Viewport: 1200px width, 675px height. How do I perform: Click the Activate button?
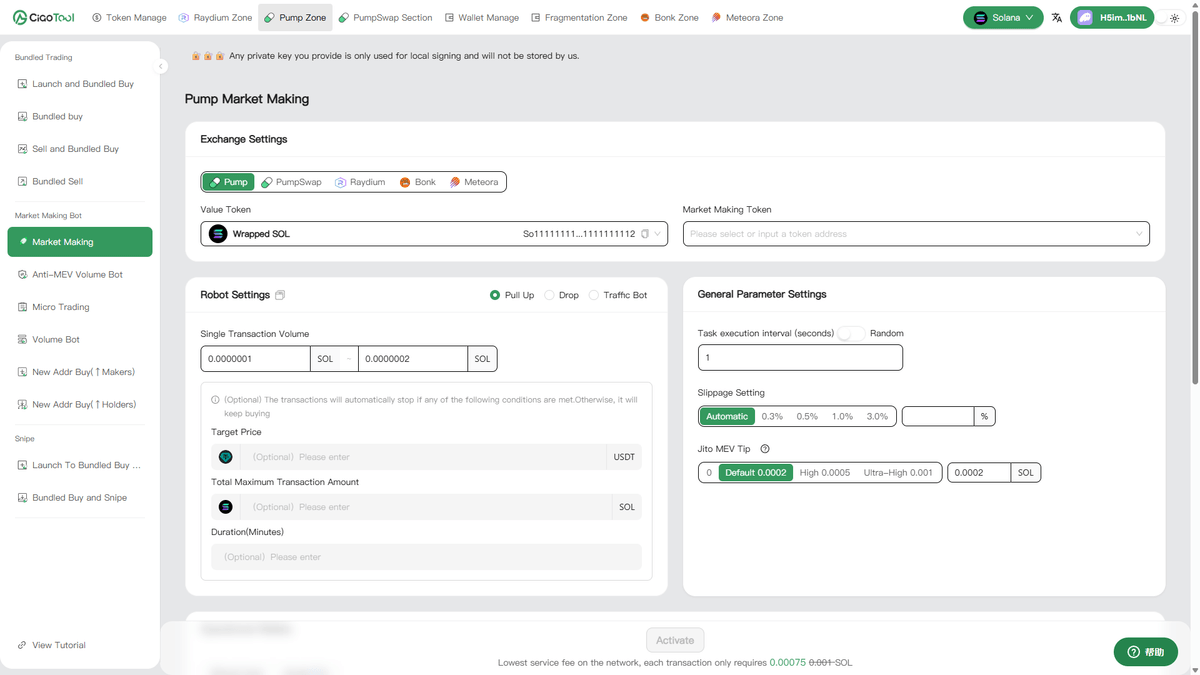pyautogui.click(x=675, y=640)
